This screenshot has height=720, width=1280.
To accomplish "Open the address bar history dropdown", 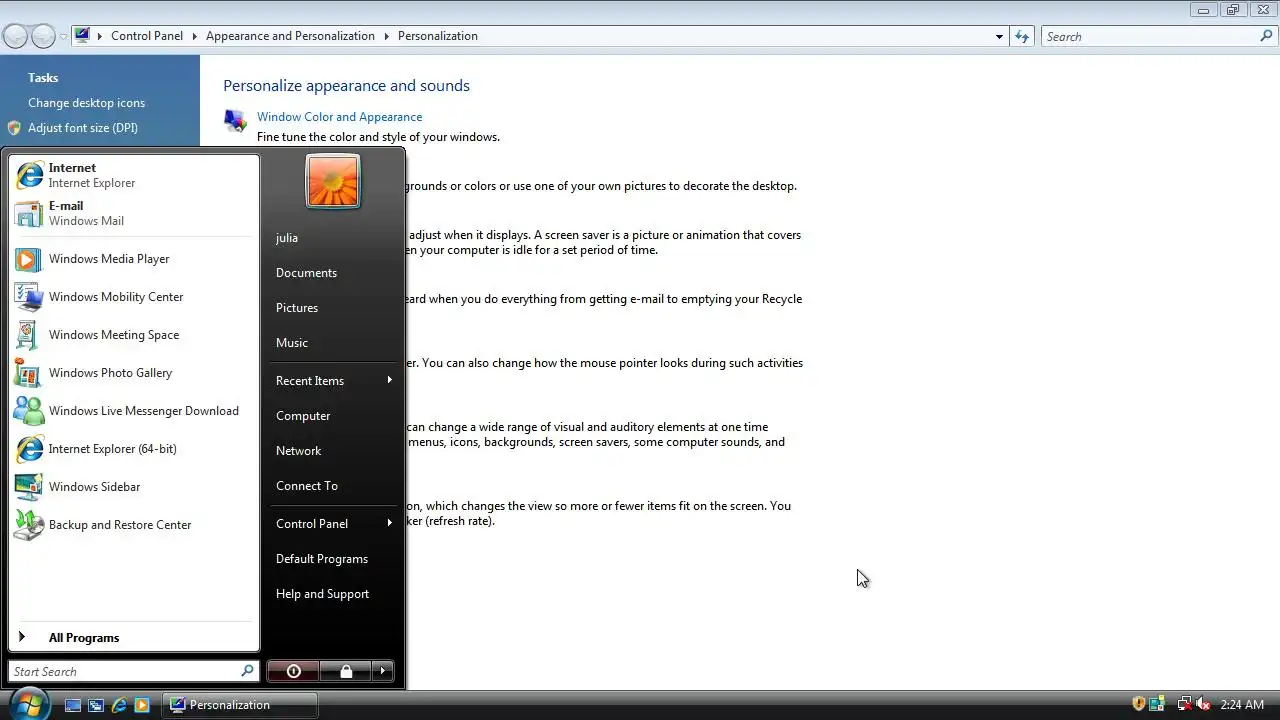I will click(999, 36).
